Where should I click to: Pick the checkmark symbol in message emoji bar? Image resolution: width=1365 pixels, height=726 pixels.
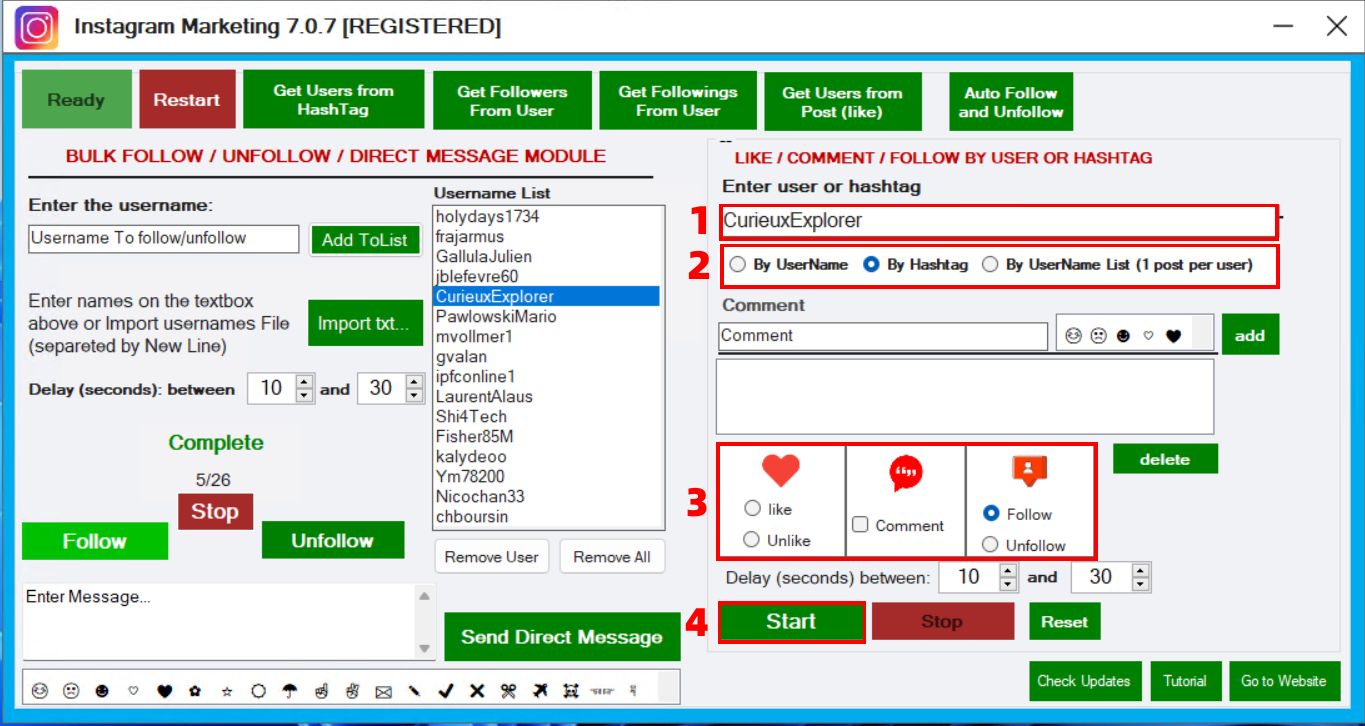coord(446,690)
